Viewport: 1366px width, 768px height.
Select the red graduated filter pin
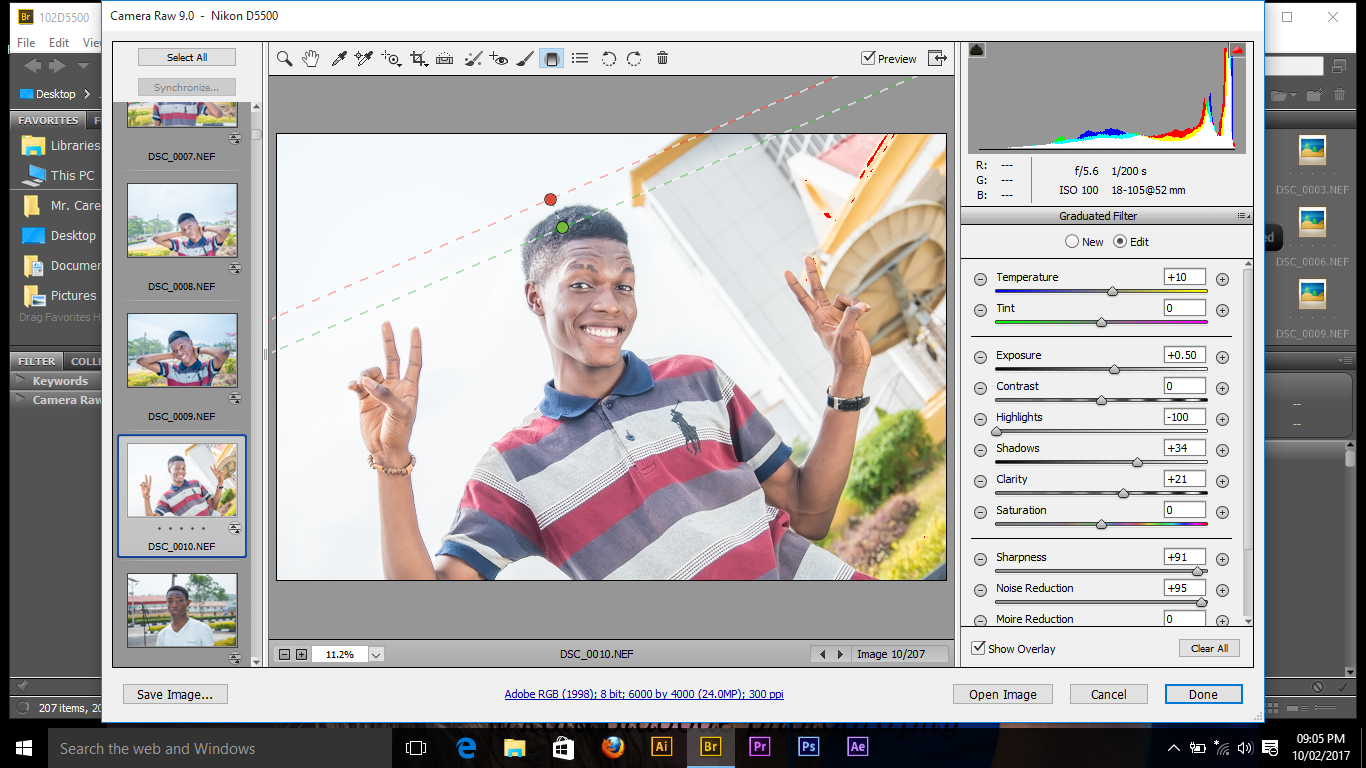coord(550,200)
